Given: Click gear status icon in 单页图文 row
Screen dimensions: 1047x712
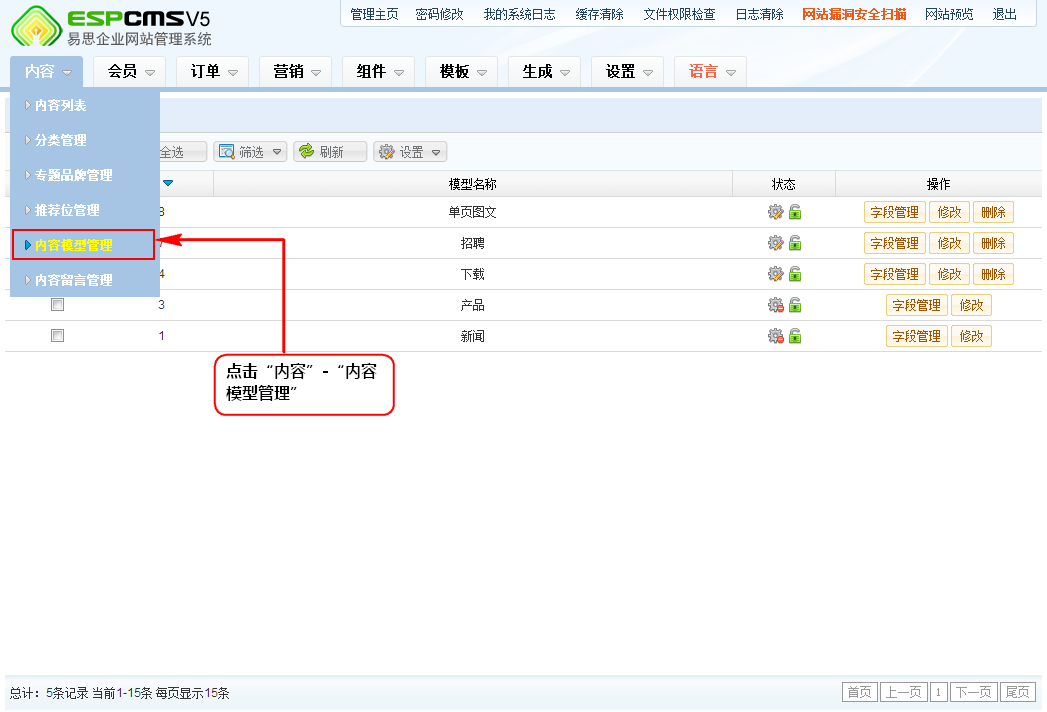Looking at the screenshot, I should pyautogui.click(x=775, y=212).
